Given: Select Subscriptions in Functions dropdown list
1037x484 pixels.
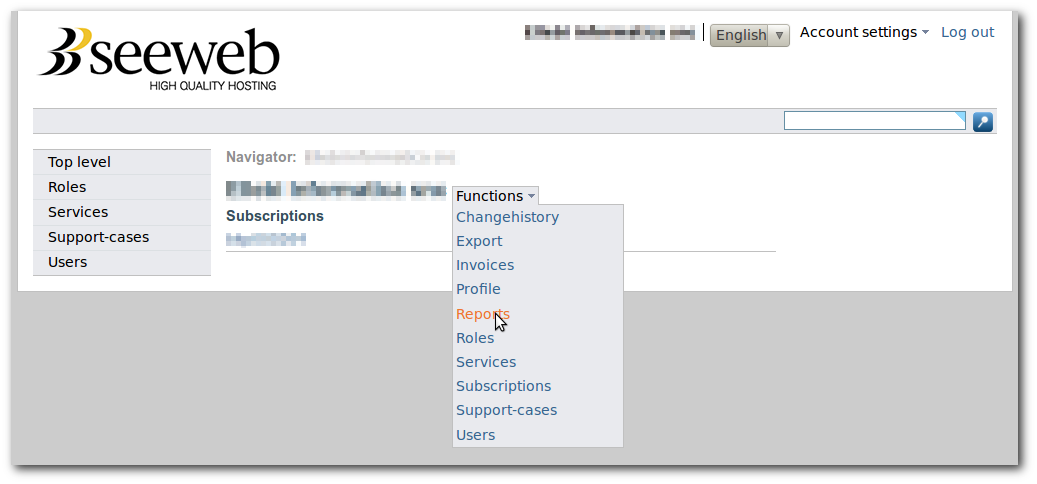Looking at the screenshot, I should point(503,386).
